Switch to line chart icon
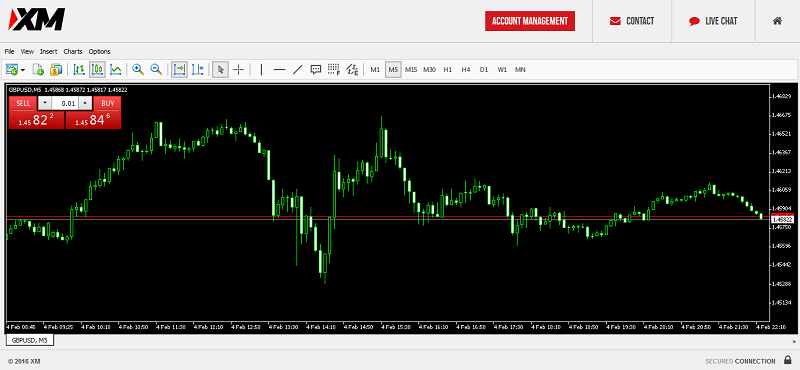Screen dimensions: 800x370 point(116,69)
